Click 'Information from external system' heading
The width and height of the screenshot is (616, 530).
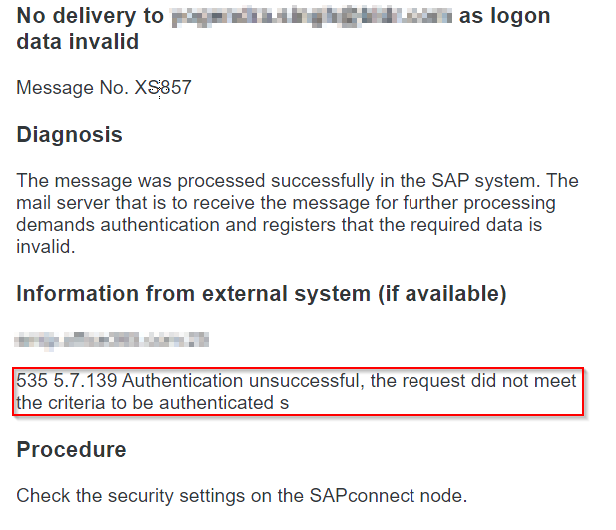click(x=194, y=294)
